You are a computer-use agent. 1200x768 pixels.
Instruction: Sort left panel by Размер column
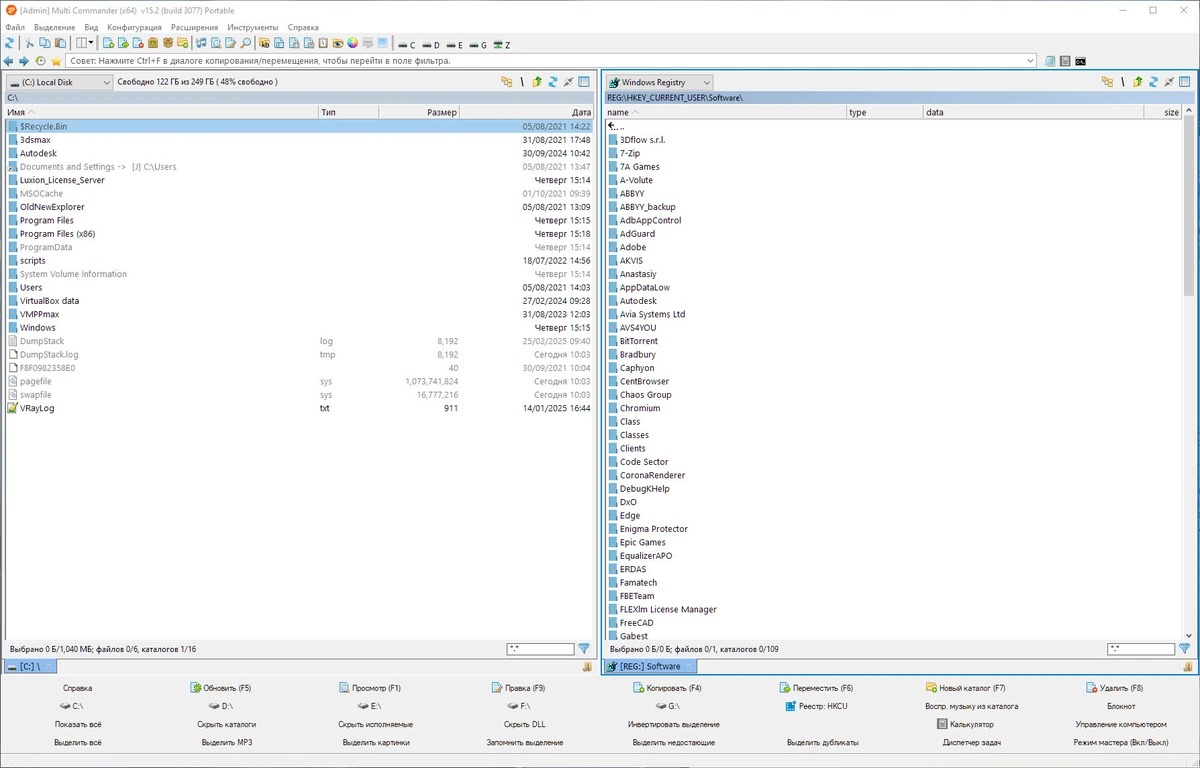pos(420,112)
